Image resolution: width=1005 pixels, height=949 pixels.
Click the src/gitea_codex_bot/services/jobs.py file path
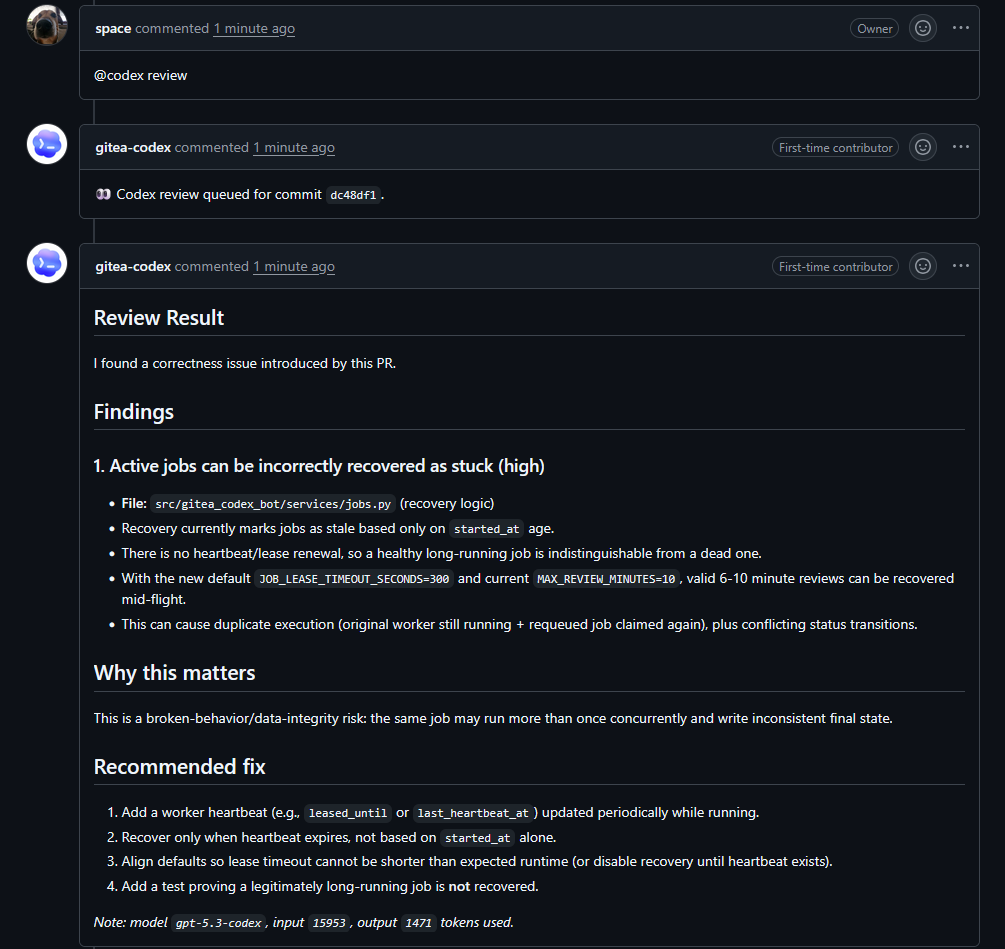coord(272,504)
